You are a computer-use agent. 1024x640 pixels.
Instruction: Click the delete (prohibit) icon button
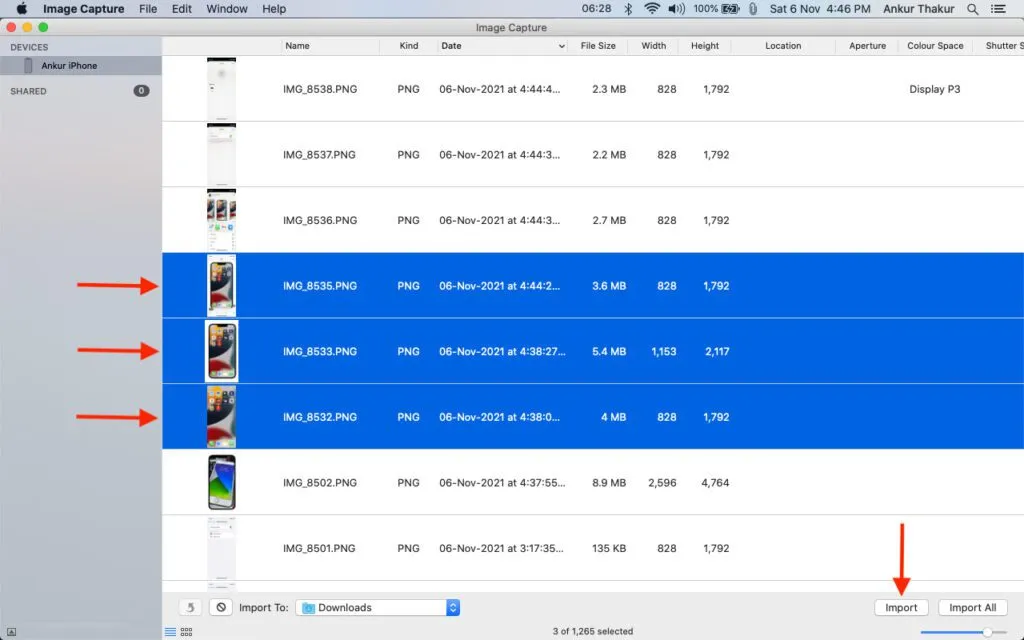(221, 607)
